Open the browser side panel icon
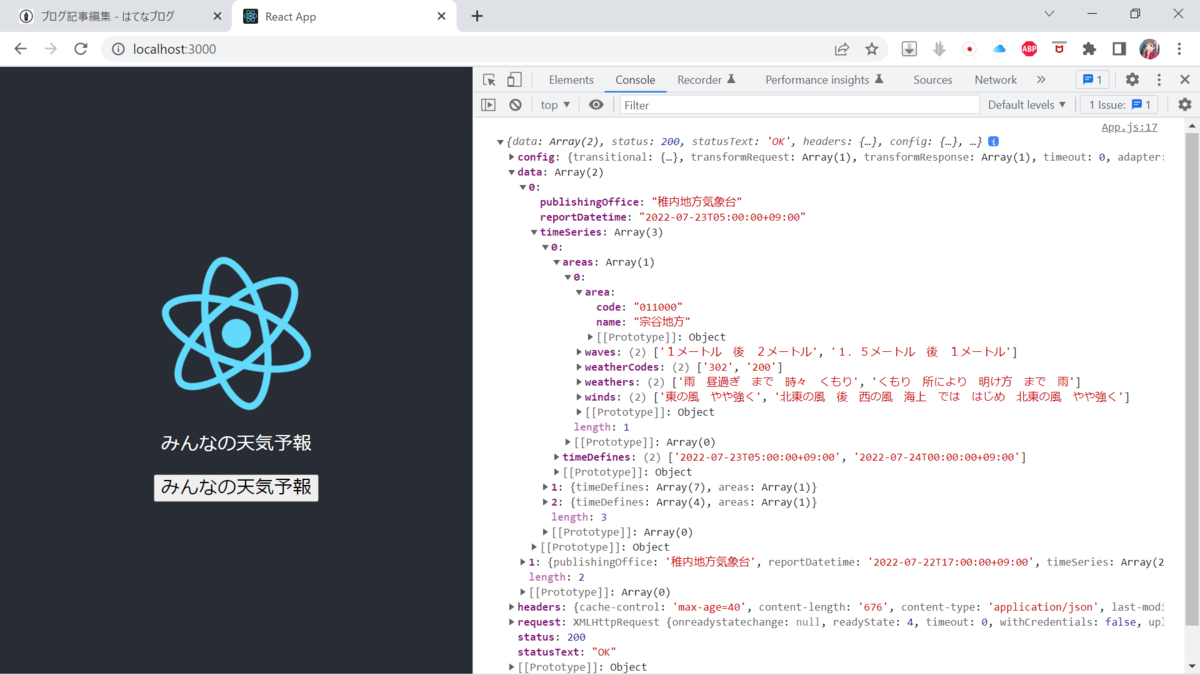Screen dimensions: 1200x675 pyautogui.click(x=1119, y=49)
